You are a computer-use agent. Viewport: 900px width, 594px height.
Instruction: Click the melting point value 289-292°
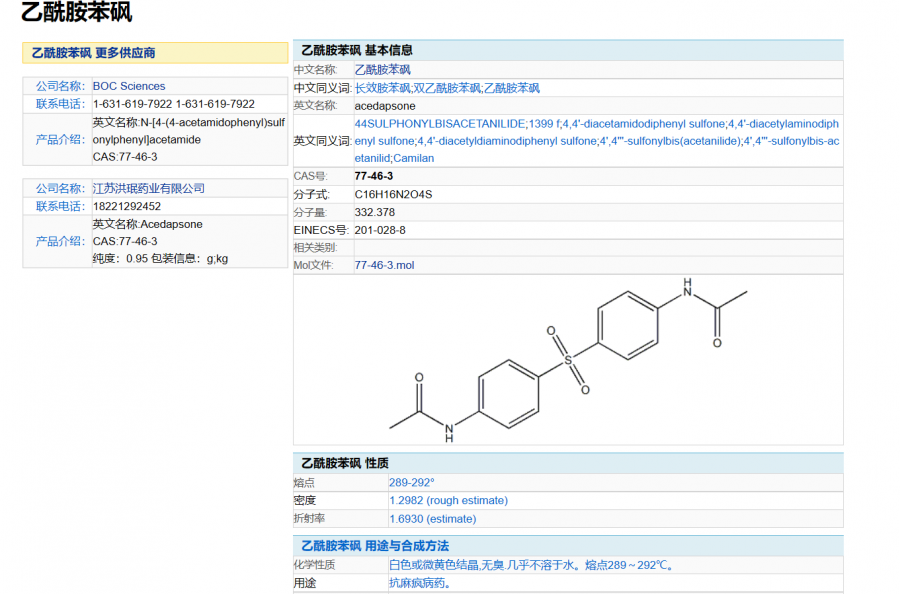[x=412, y=482]
